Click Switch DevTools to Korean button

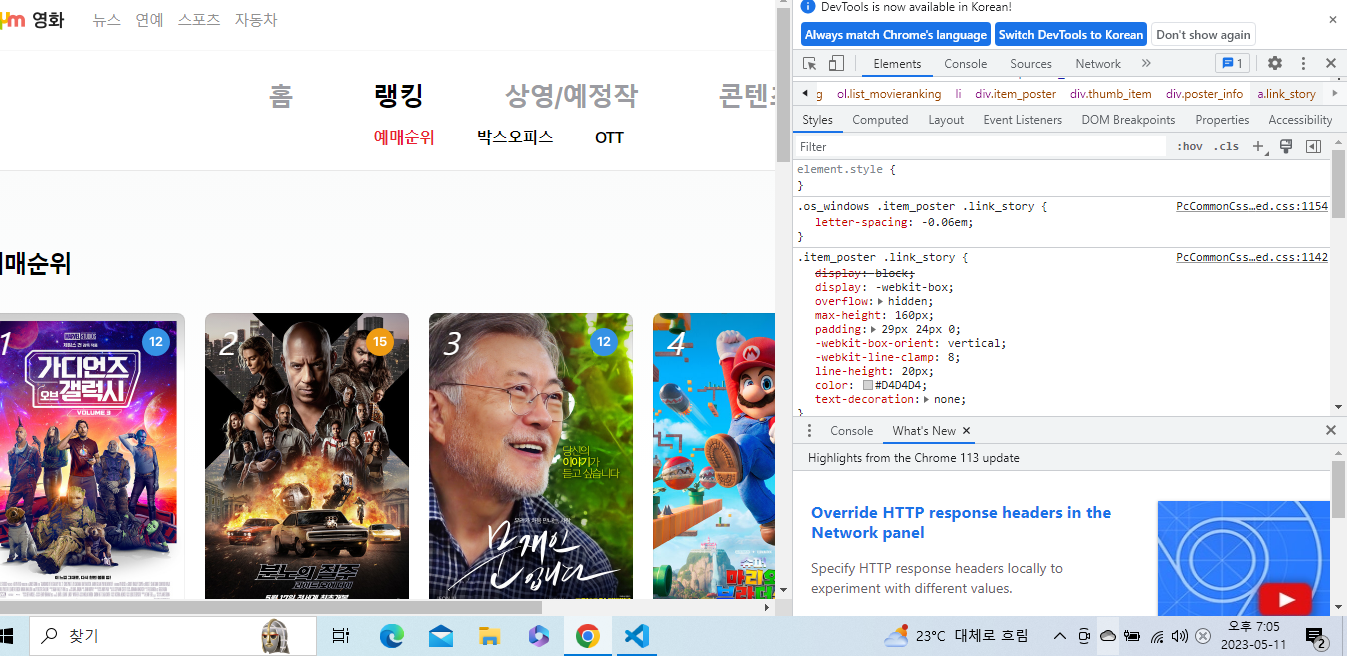point(1070,34)
